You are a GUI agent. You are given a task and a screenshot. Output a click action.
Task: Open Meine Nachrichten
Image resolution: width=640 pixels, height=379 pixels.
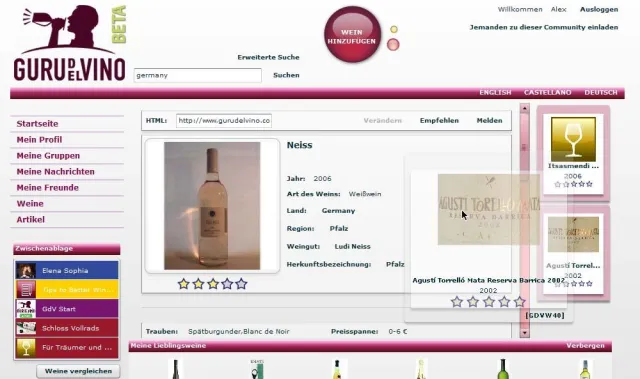pyautogui.click(x=56, y=172)
